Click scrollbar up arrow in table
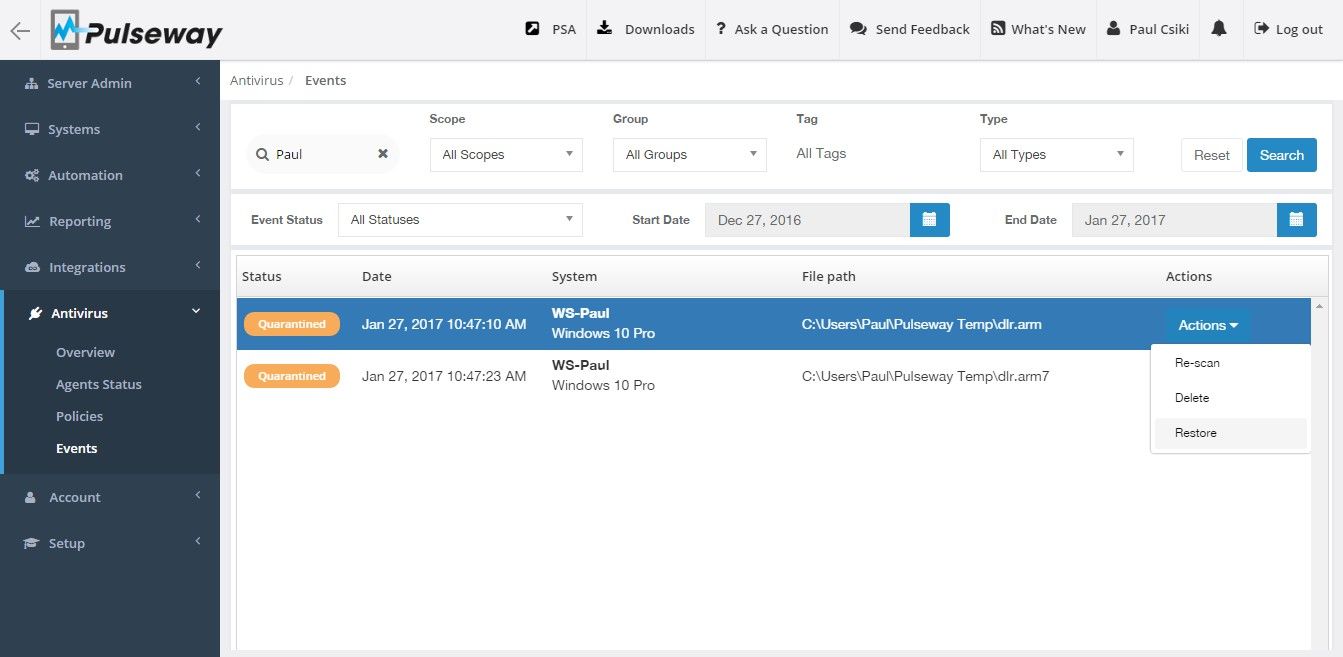The image size is (1343, 657). 1320,306
